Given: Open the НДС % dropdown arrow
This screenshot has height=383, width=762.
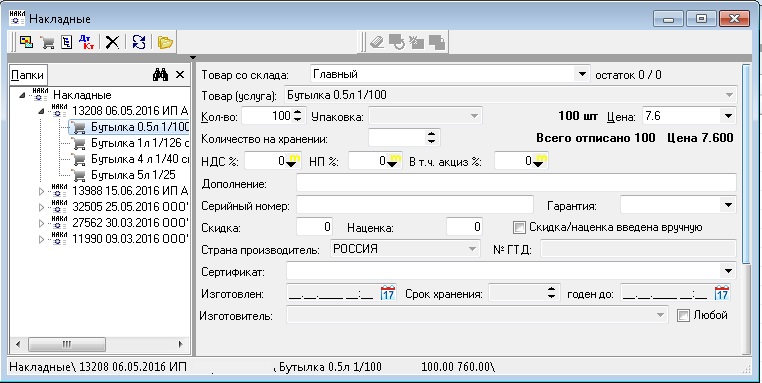Looking at the screenshot, I should pos(293,161).
